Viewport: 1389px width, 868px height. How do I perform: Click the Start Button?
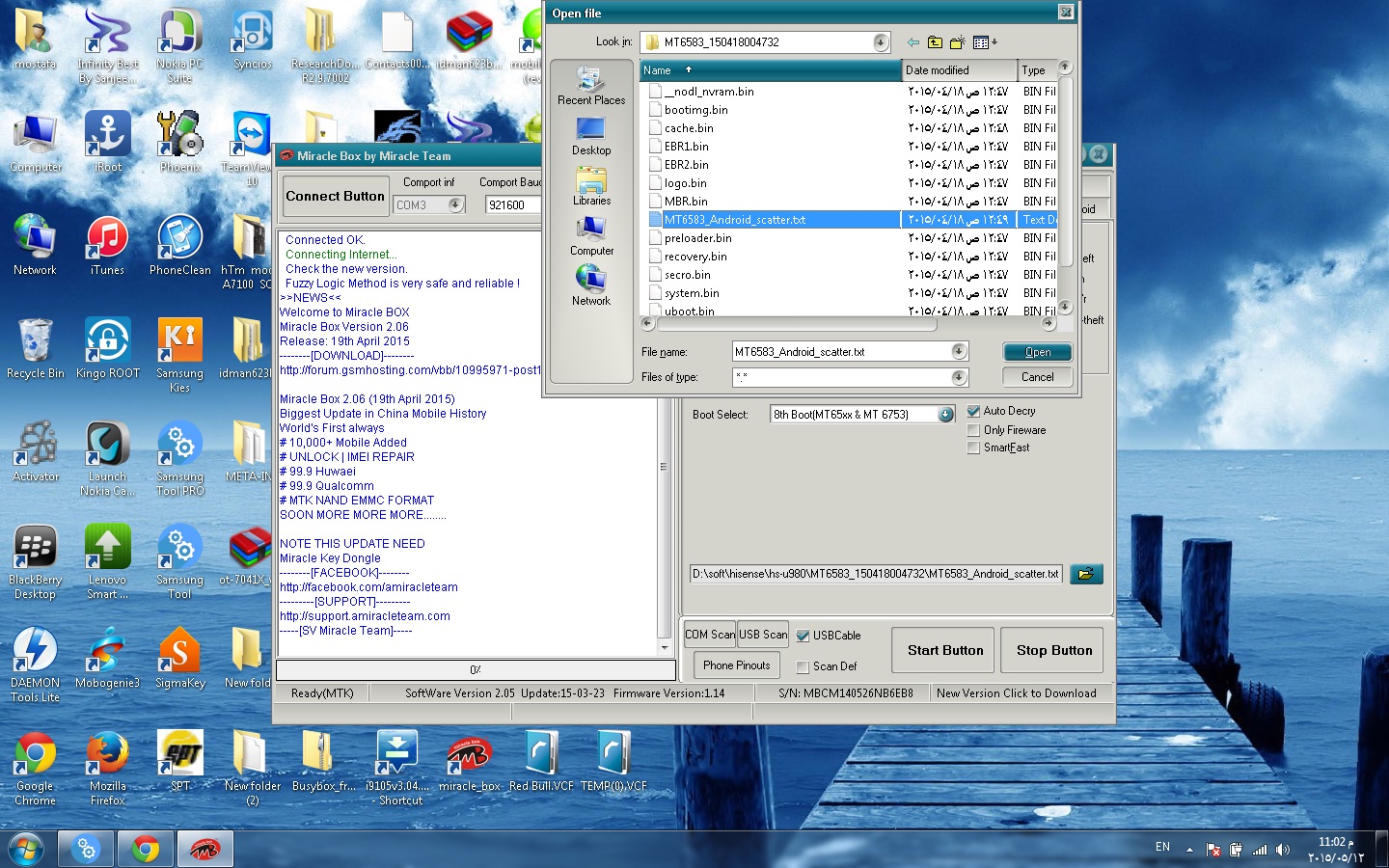tap(945, 650)
